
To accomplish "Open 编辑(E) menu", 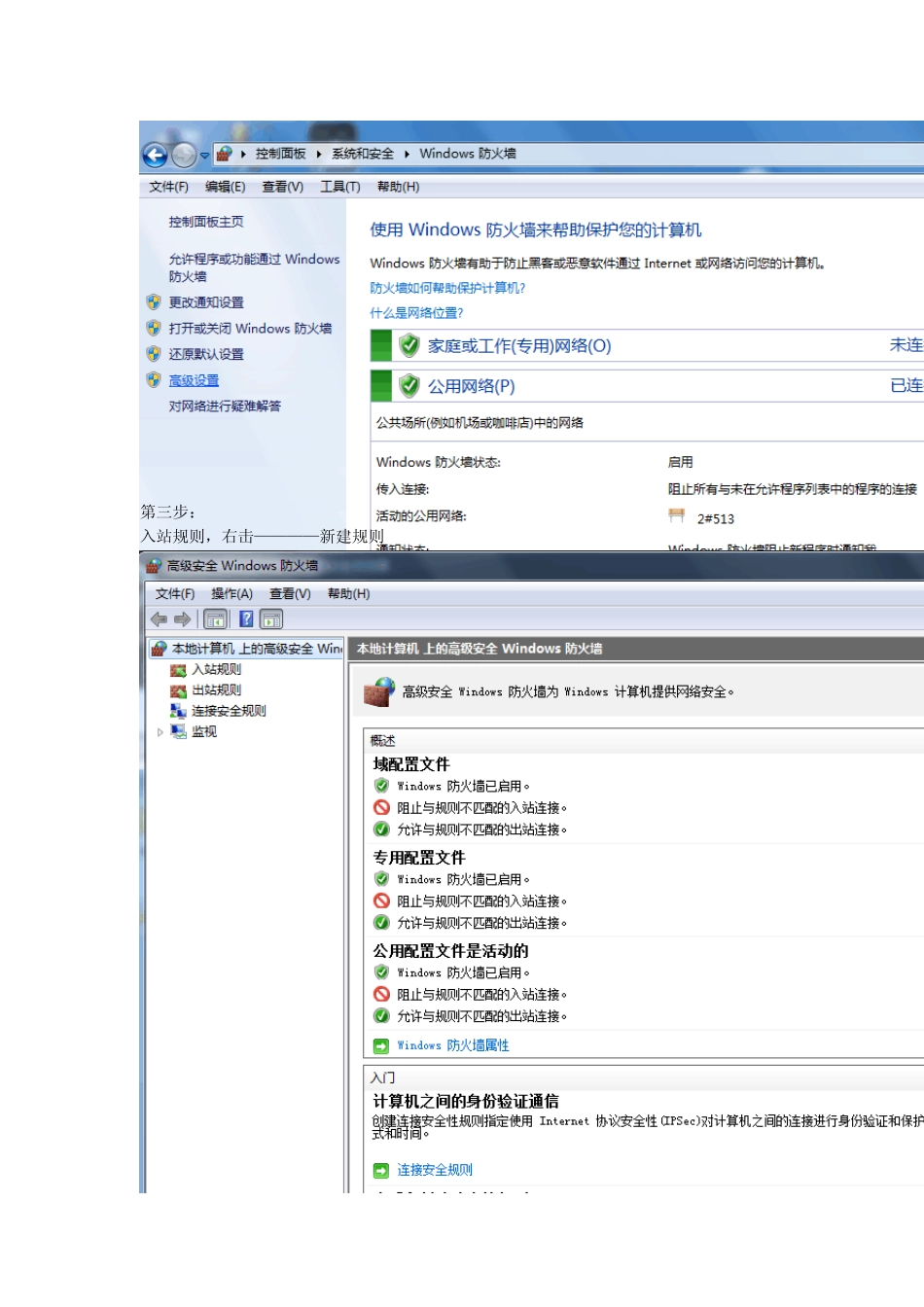I will click(225, 187).
